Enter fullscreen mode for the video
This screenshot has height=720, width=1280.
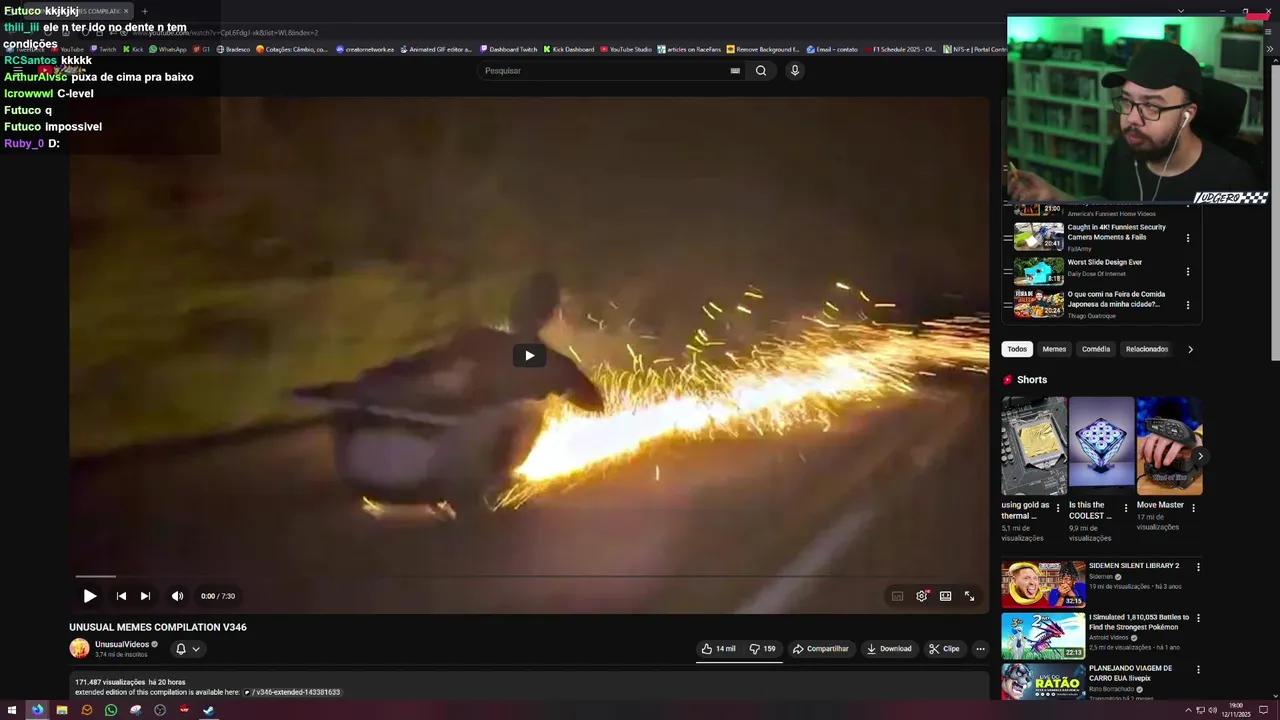click(969, 596)
